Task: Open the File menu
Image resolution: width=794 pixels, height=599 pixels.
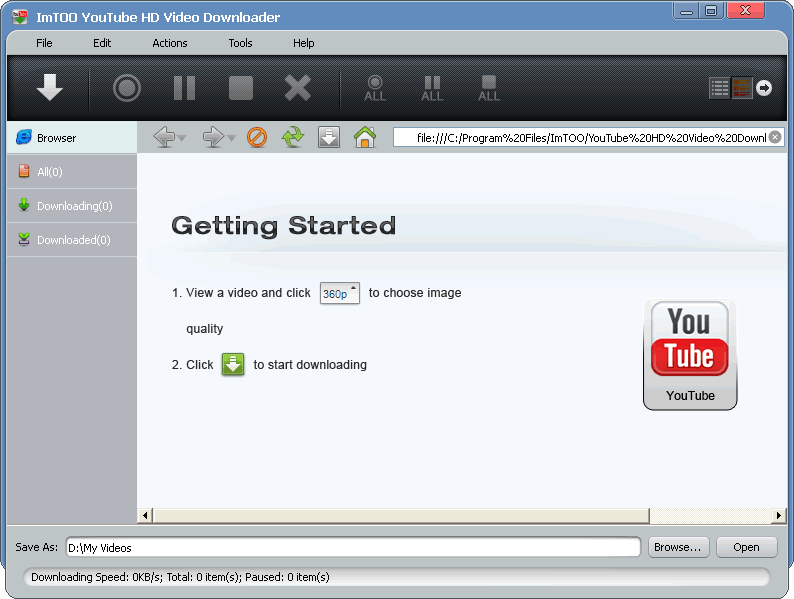Action: pyautogui.click(x=44, y=43)
